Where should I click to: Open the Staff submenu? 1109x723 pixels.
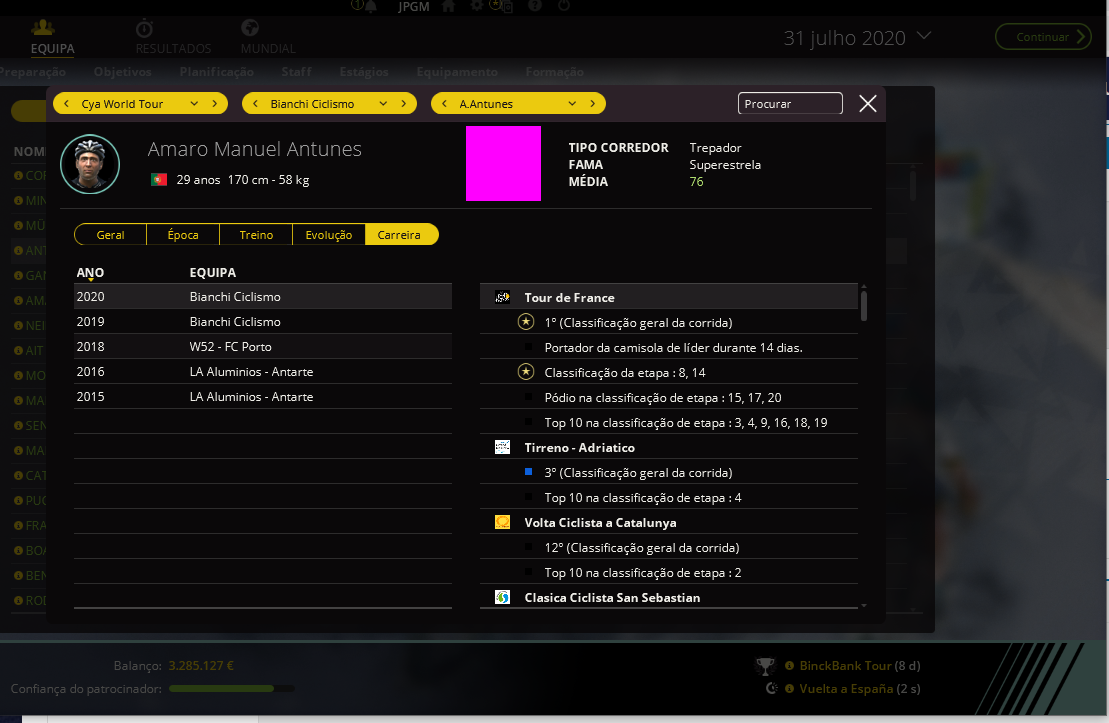(x=296, y=71)
